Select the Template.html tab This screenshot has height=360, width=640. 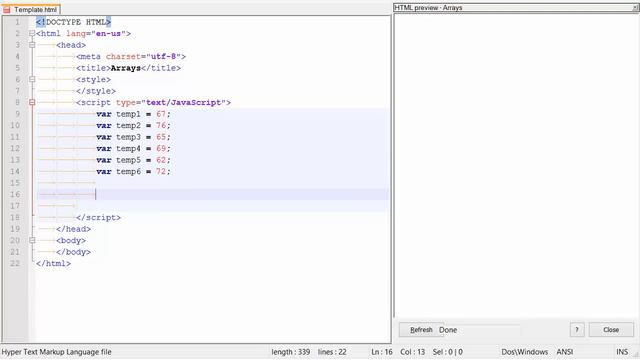point(31,9)
